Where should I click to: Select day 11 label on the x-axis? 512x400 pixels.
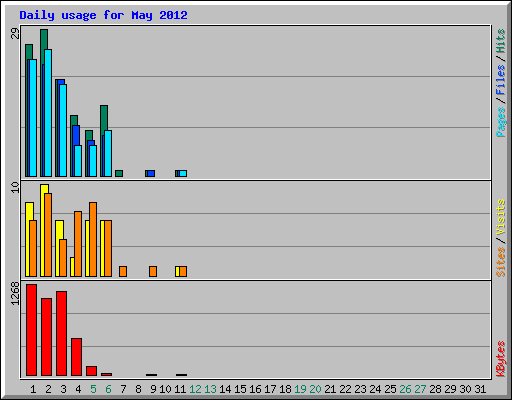[180, 389]
